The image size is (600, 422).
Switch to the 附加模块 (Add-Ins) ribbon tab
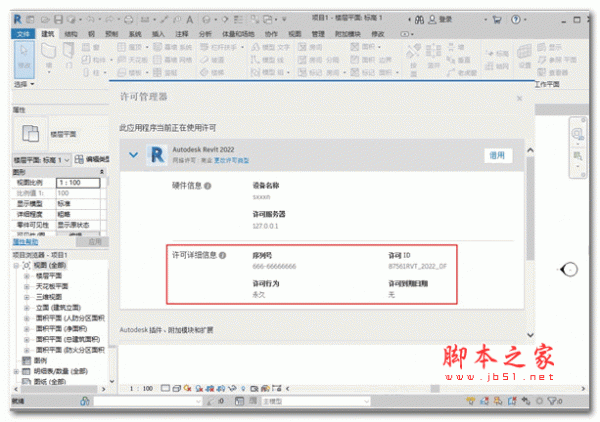click(x=348, y=34)
